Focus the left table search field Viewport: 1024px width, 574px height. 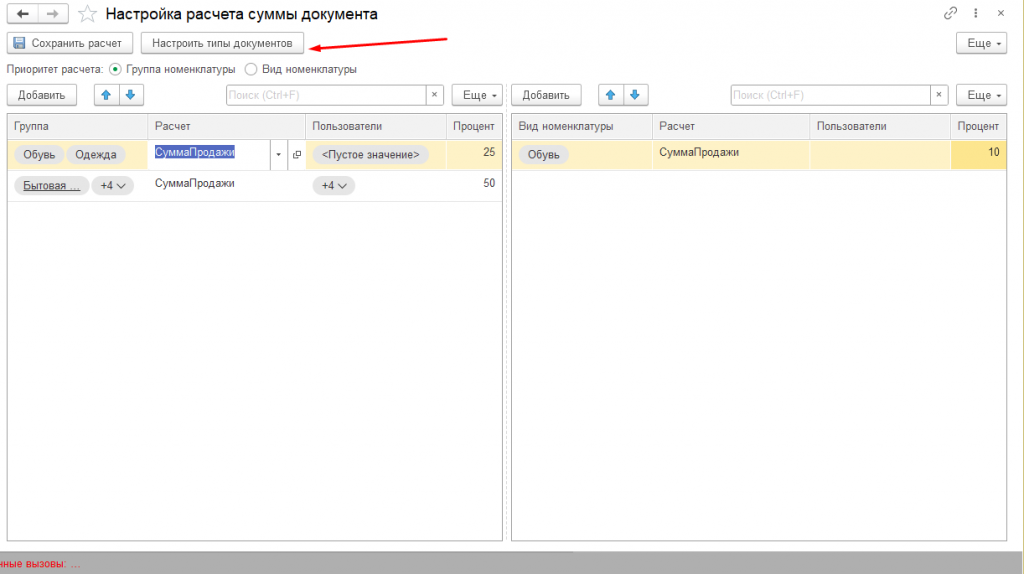click(x=327, y=95)
